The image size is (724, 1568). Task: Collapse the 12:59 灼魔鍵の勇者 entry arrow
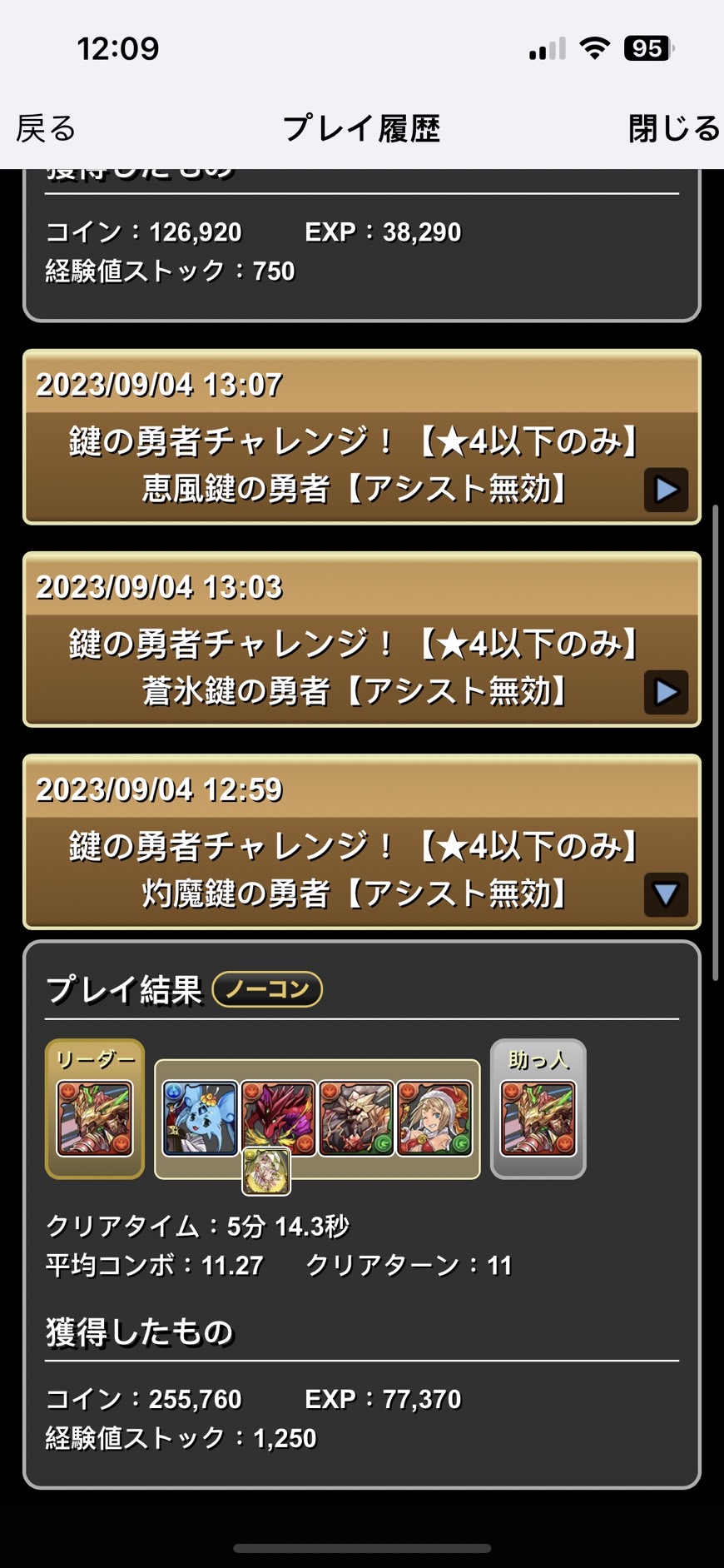666,894
